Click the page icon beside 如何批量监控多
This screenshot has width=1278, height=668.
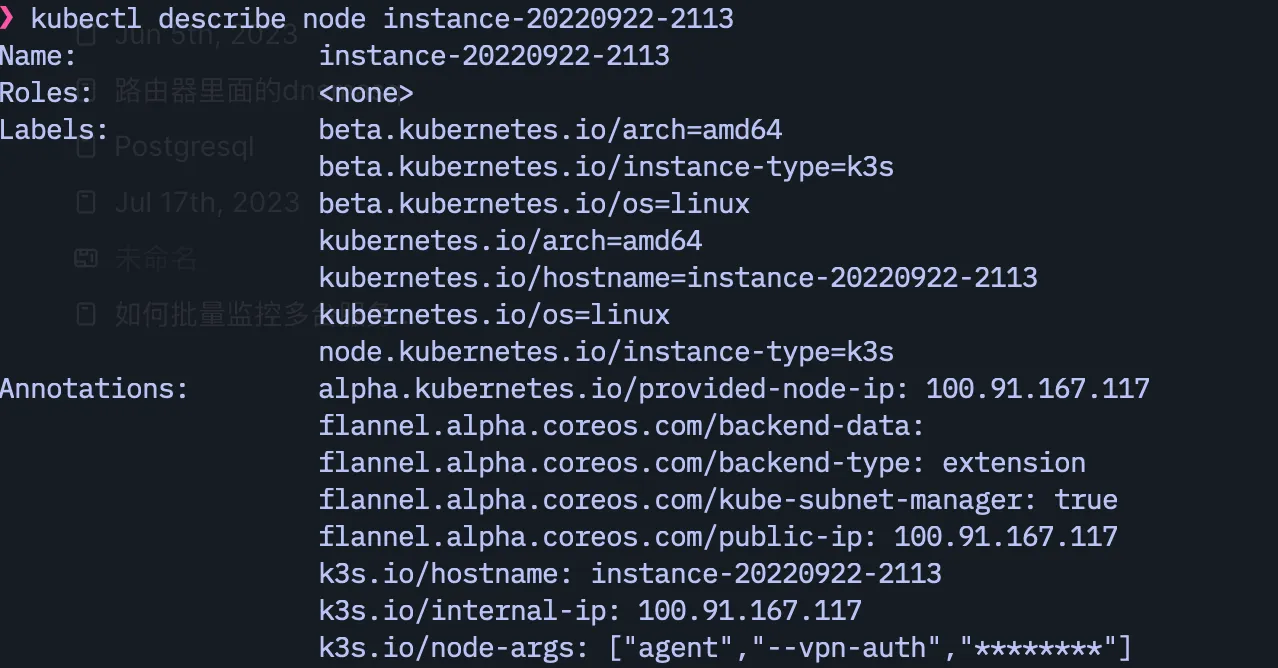tap(86, 315)
